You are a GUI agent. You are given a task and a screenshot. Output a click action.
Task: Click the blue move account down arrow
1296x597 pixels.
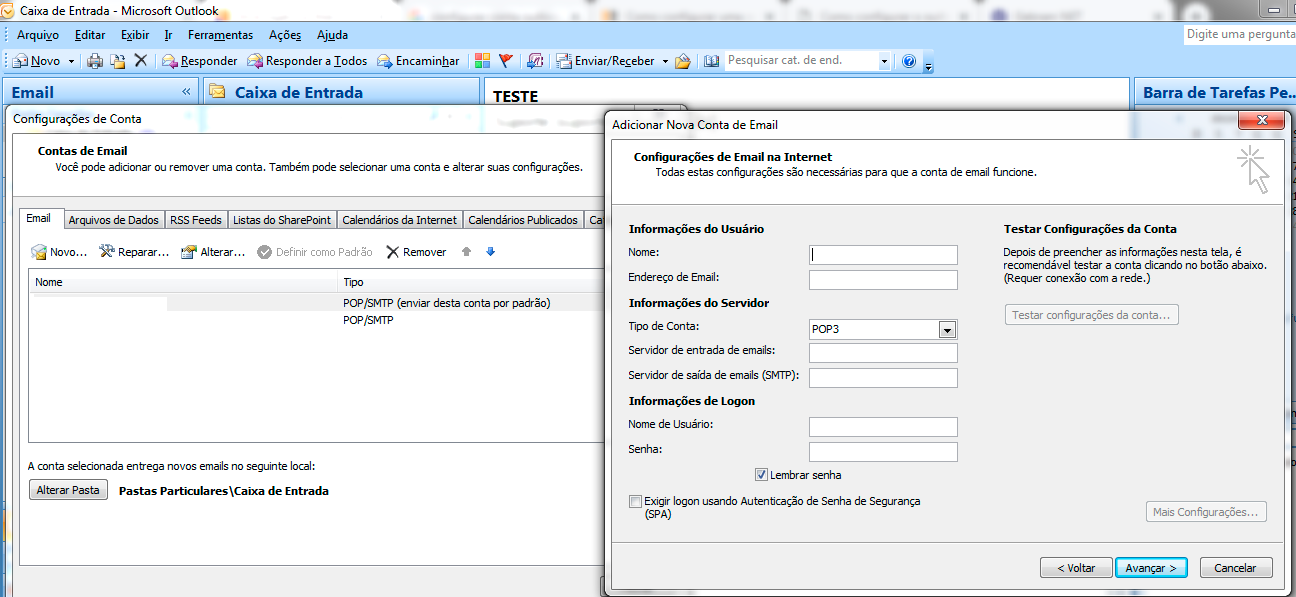[x=490, y=252]
